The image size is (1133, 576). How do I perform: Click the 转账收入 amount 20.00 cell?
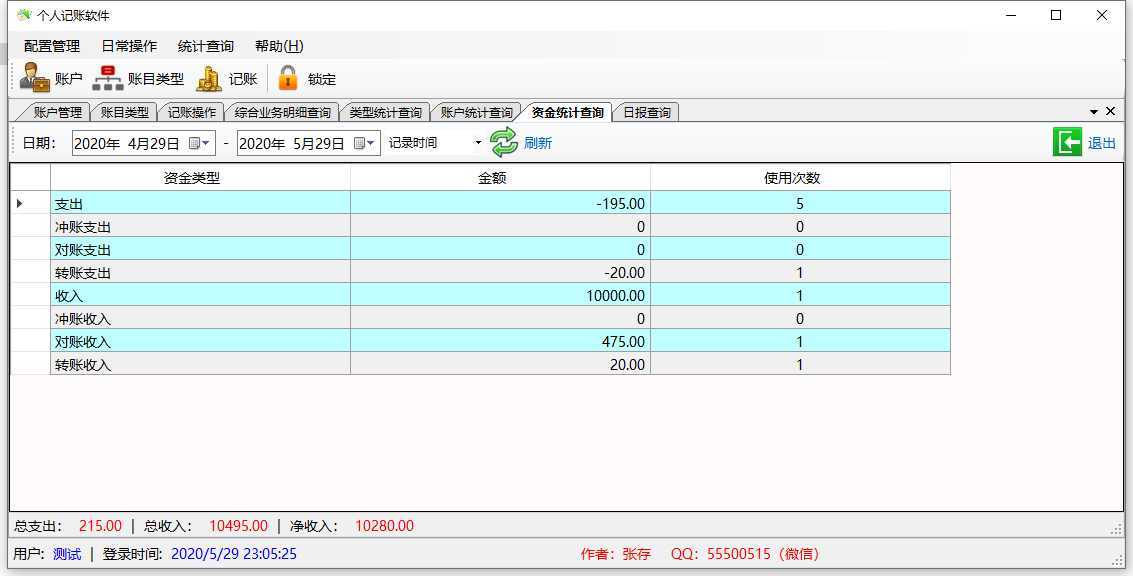pyautogui.click(x=500, y=364)
